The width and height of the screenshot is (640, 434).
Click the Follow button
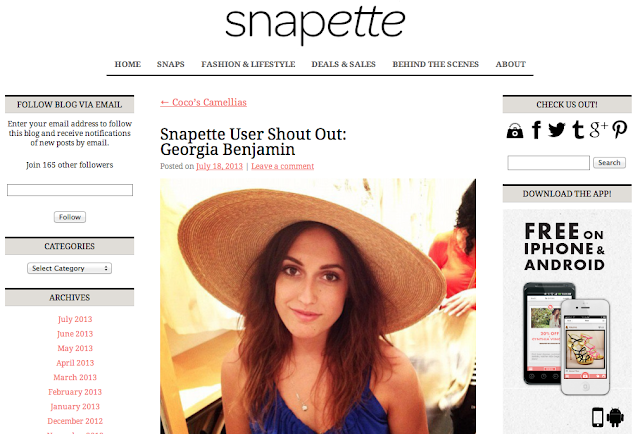point(70,217)
